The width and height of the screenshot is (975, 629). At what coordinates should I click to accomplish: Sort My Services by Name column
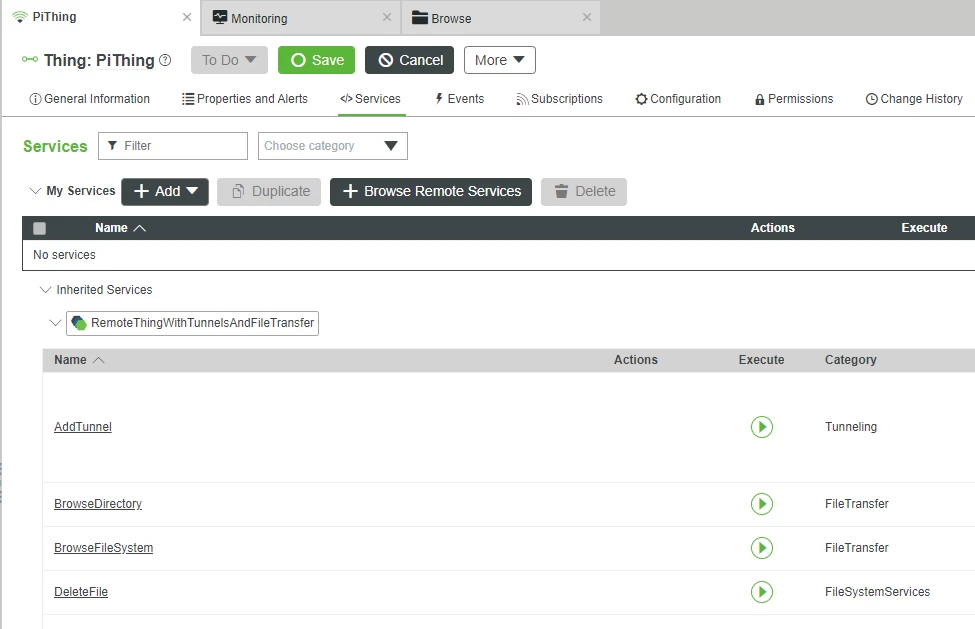click(x=120, y=228)
